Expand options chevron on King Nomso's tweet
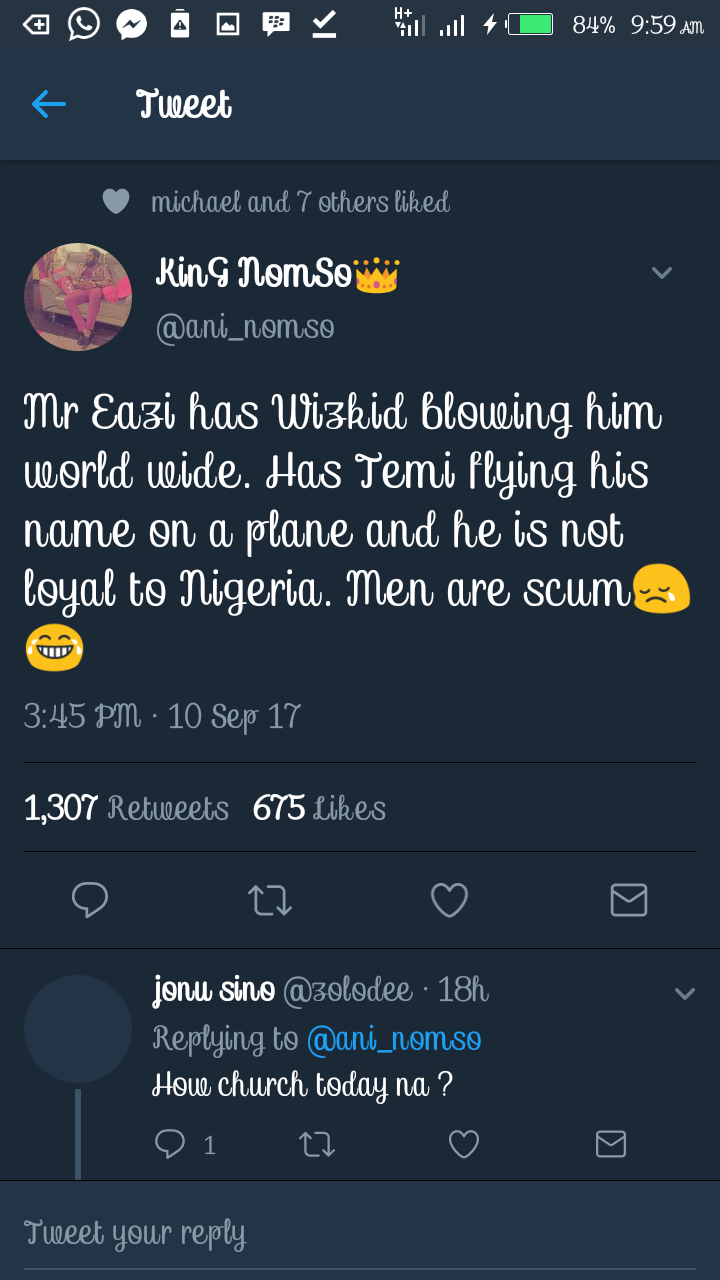The width and height of the screenshot is (720, 1280). pyautogui.click(x=662, y=272)
